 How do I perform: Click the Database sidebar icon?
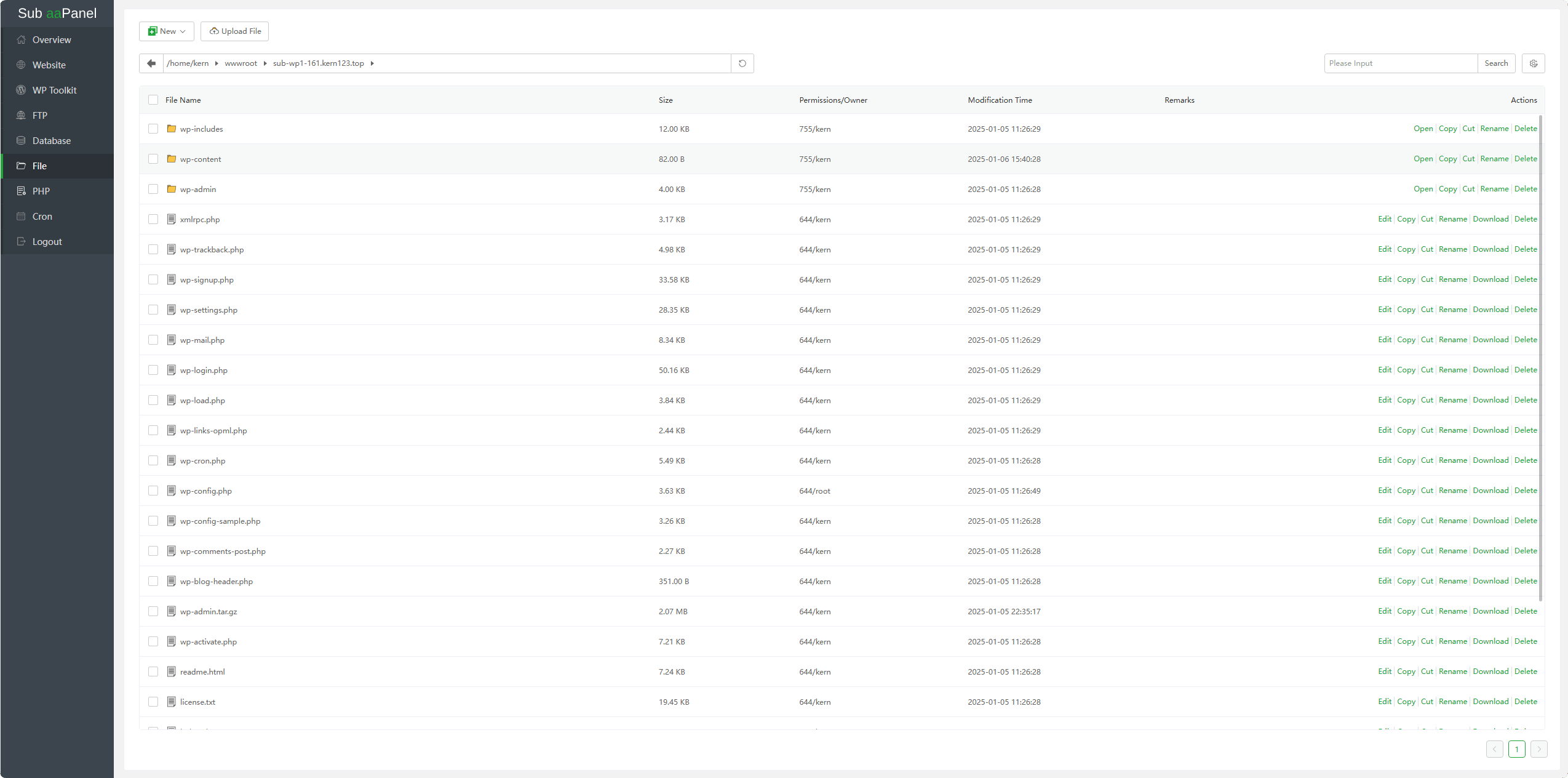(21, 140)
